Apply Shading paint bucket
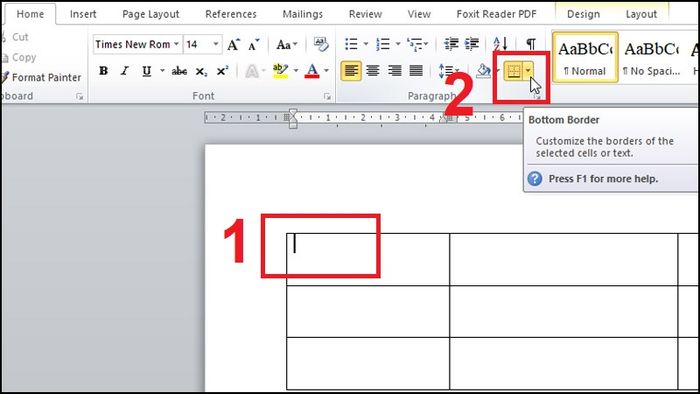 click(x=483, y=71)
